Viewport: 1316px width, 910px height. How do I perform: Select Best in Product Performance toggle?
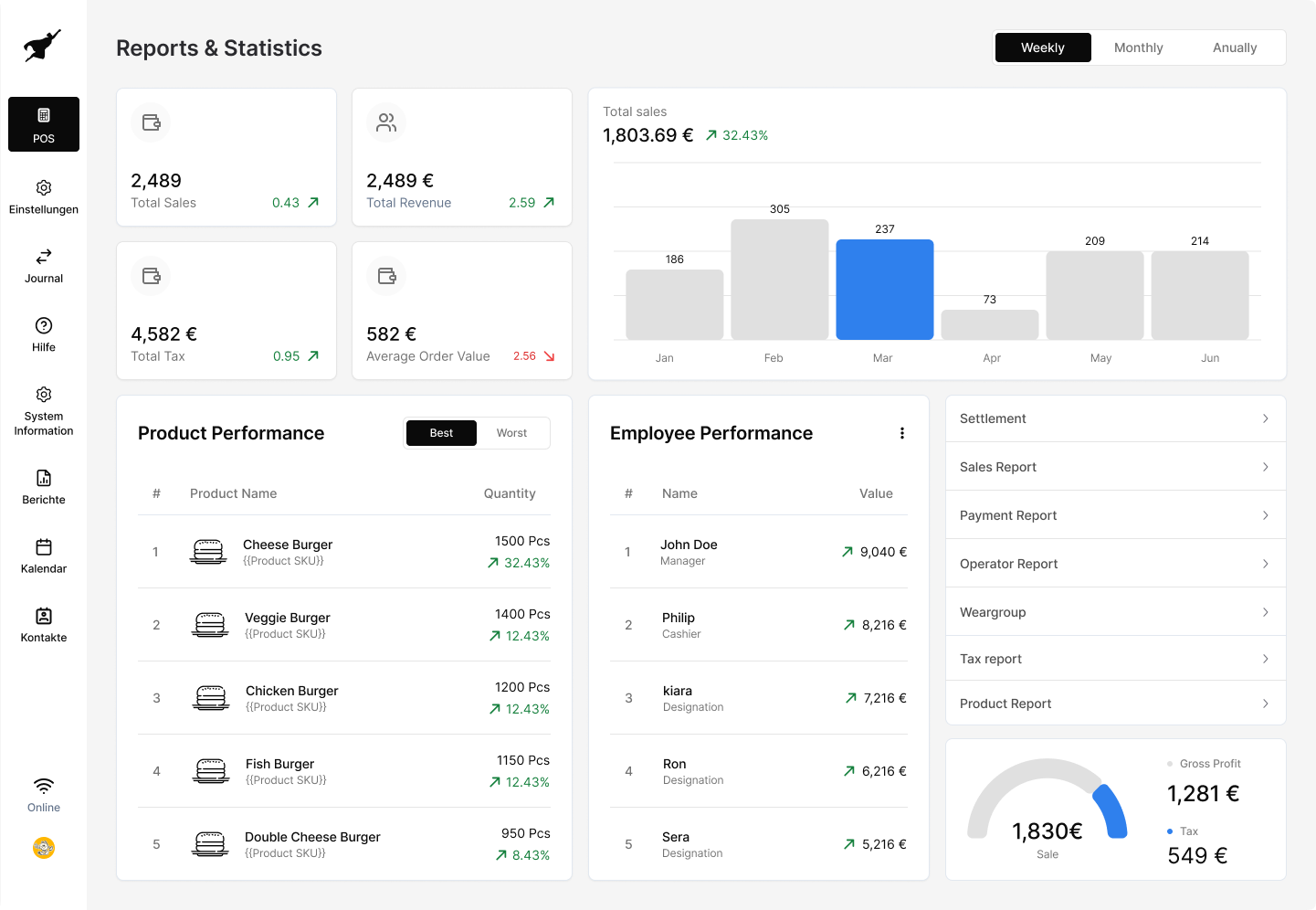point(441,433)
